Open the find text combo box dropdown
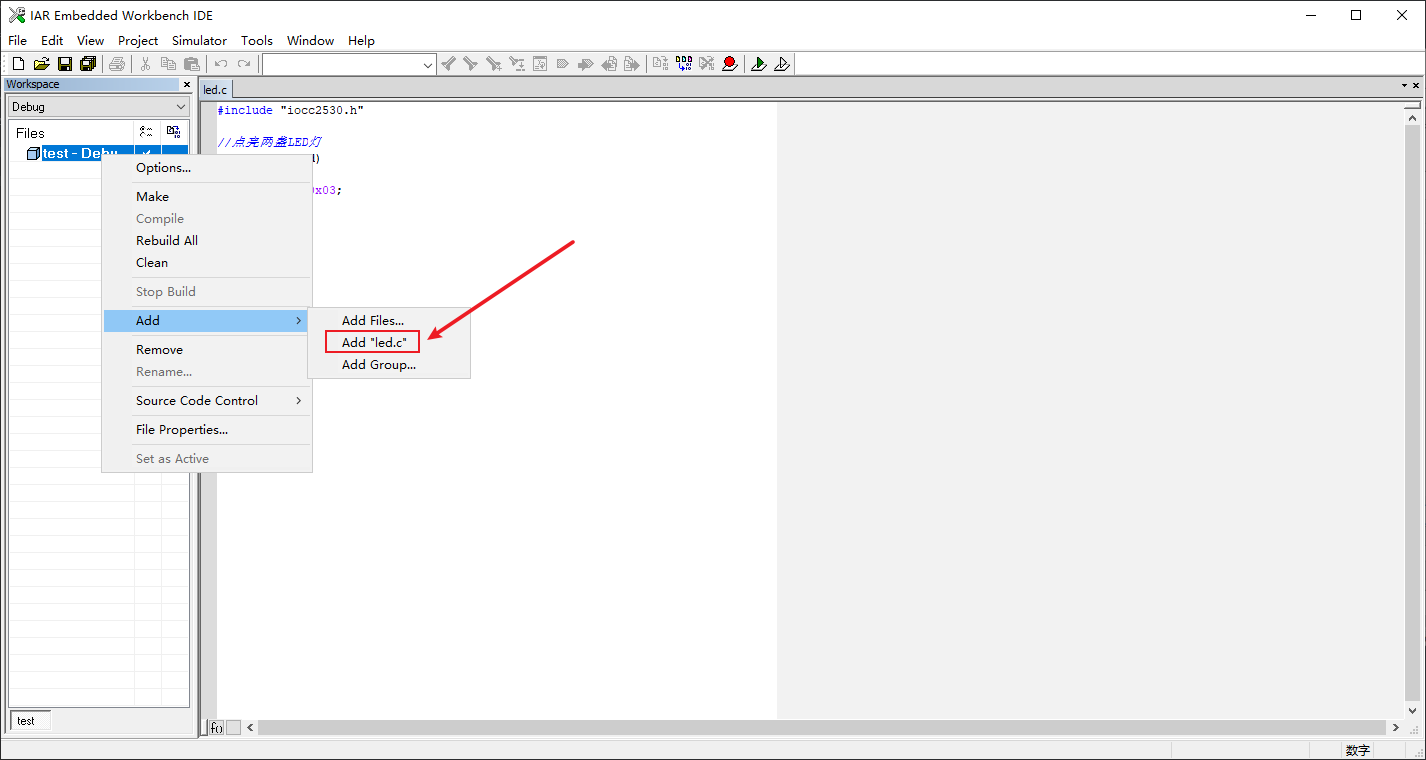 click(x=430, y=63)
